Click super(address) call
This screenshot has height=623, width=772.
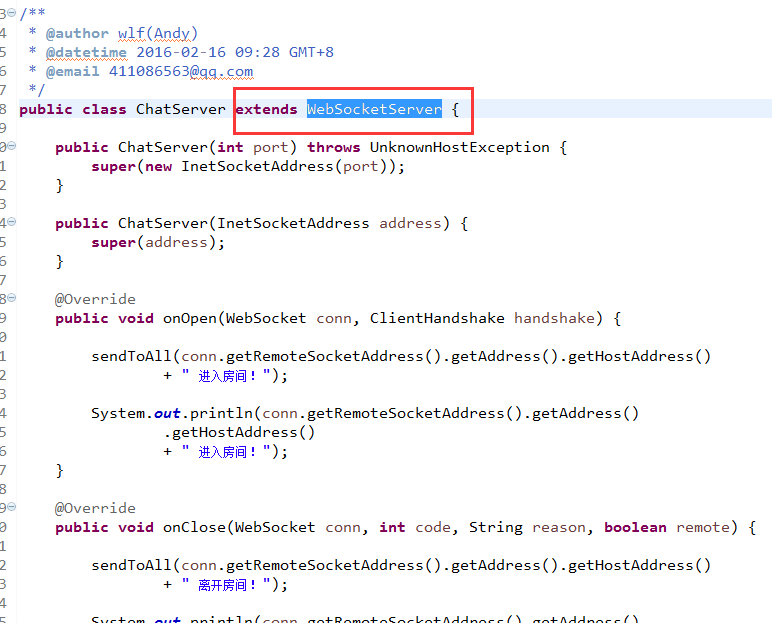pyautogui.click(x=158, y=242)
